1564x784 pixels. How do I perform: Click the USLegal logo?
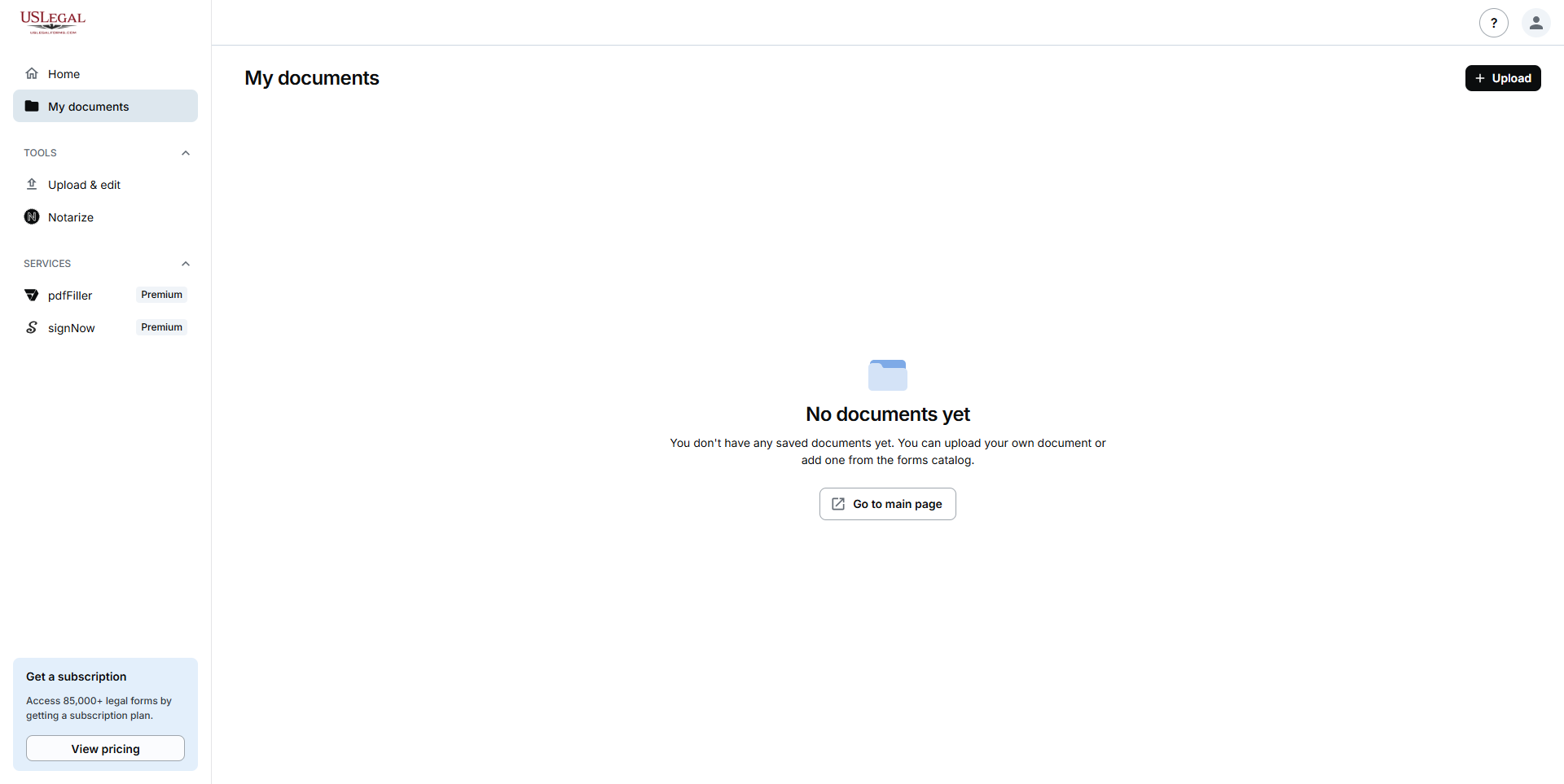click(53, 22)
